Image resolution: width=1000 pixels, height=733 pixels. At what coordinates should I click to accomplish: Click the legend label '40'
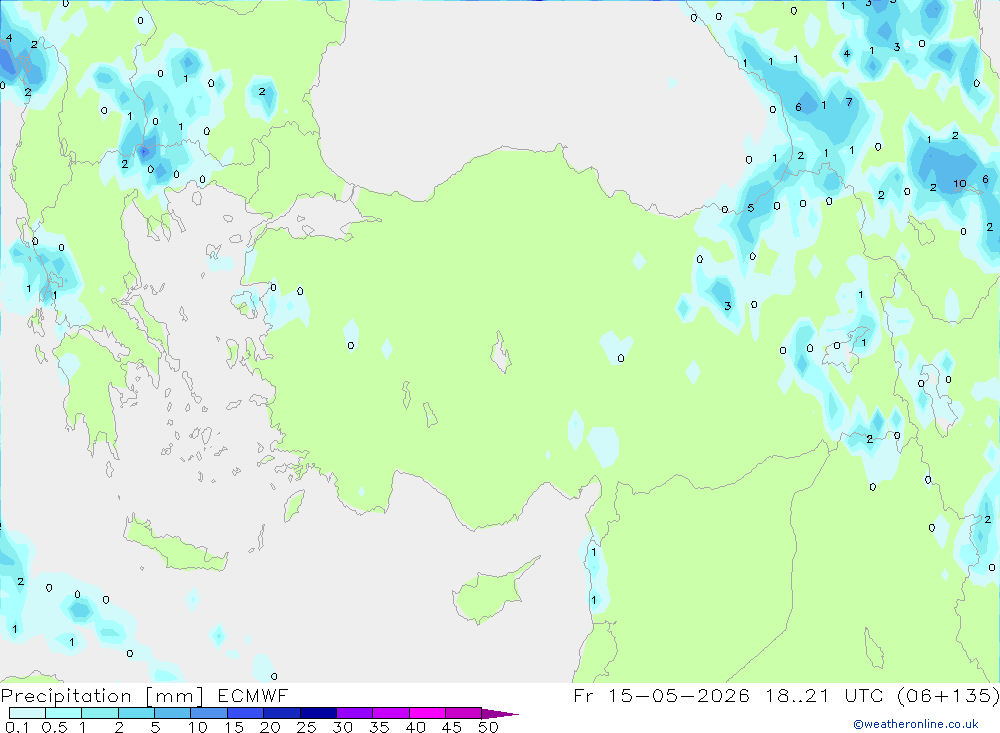tap(416, 727)
